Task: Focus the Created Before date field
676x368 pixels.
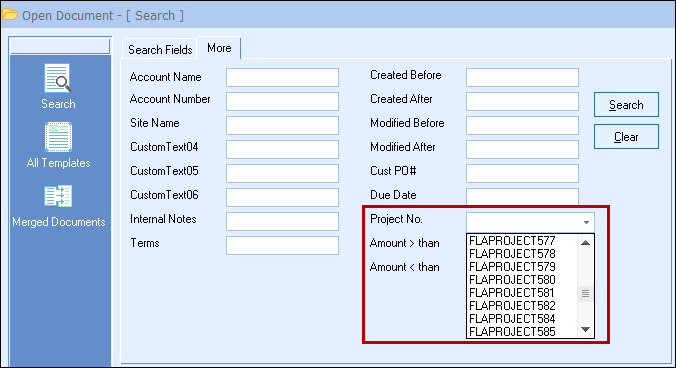Action: click(522, 78)
